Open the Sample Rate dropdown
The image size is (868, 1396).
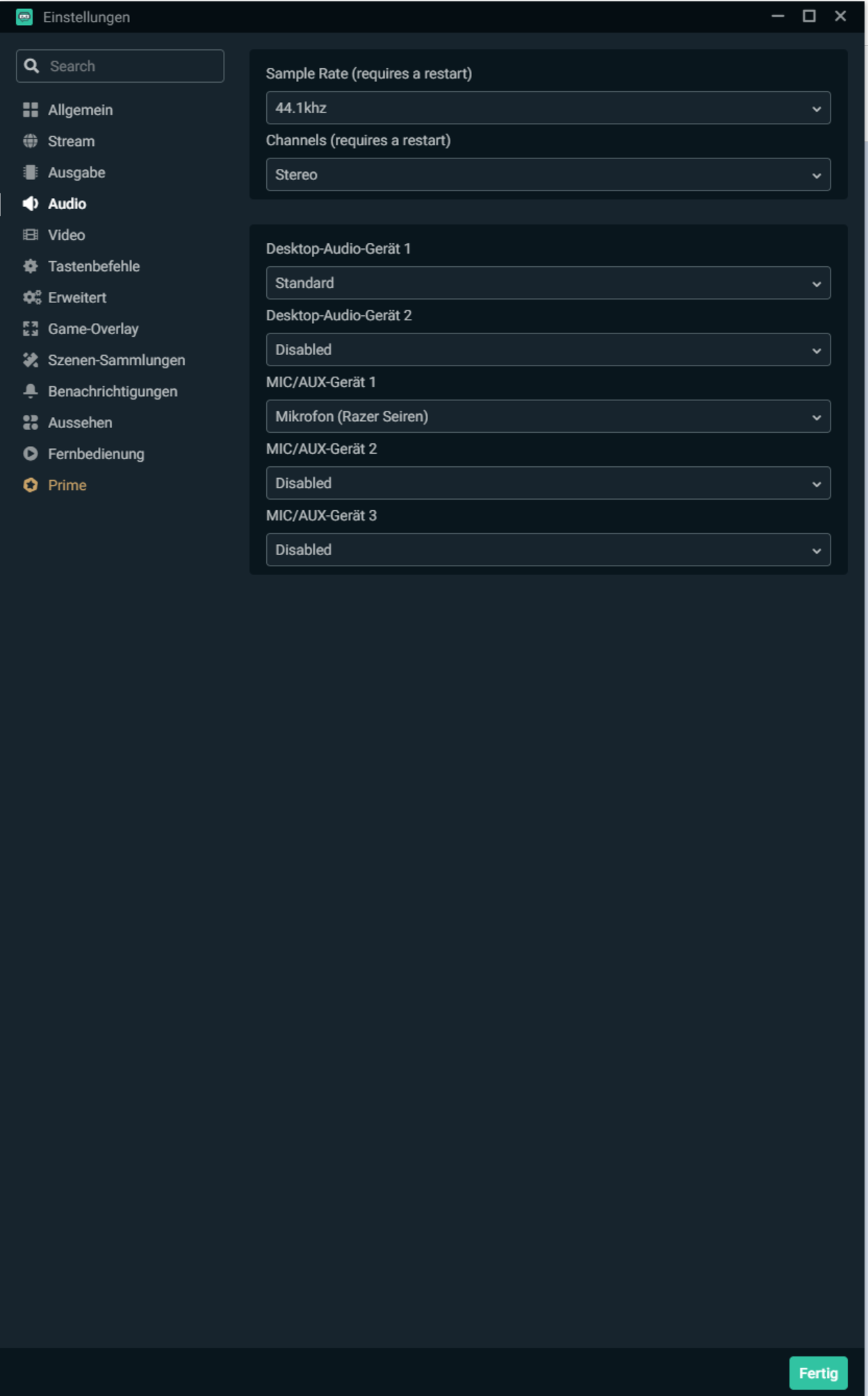[548, 108]
